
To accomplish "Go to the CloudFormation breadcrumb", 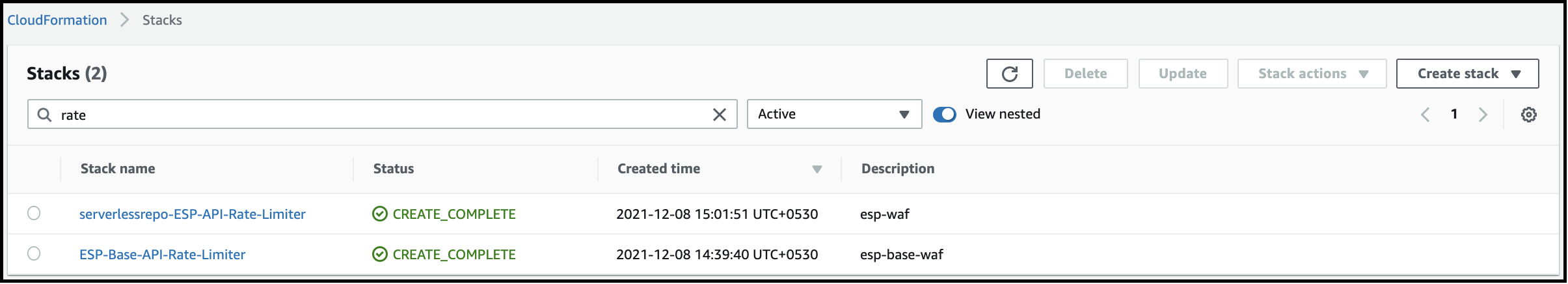I will coord(57,20).
